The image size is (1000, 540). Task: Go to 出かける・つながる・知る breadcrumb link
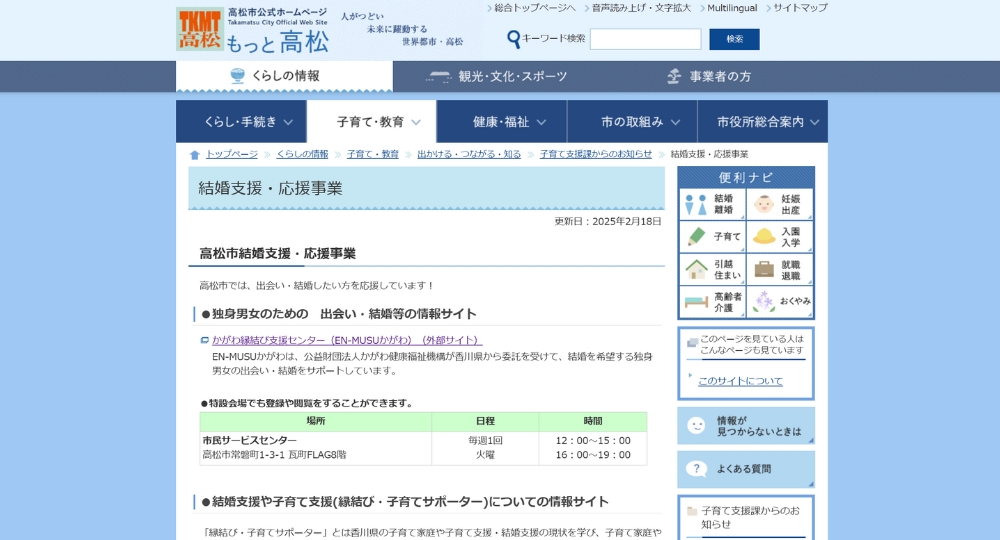pyautogui.click(x=469, y=154)
